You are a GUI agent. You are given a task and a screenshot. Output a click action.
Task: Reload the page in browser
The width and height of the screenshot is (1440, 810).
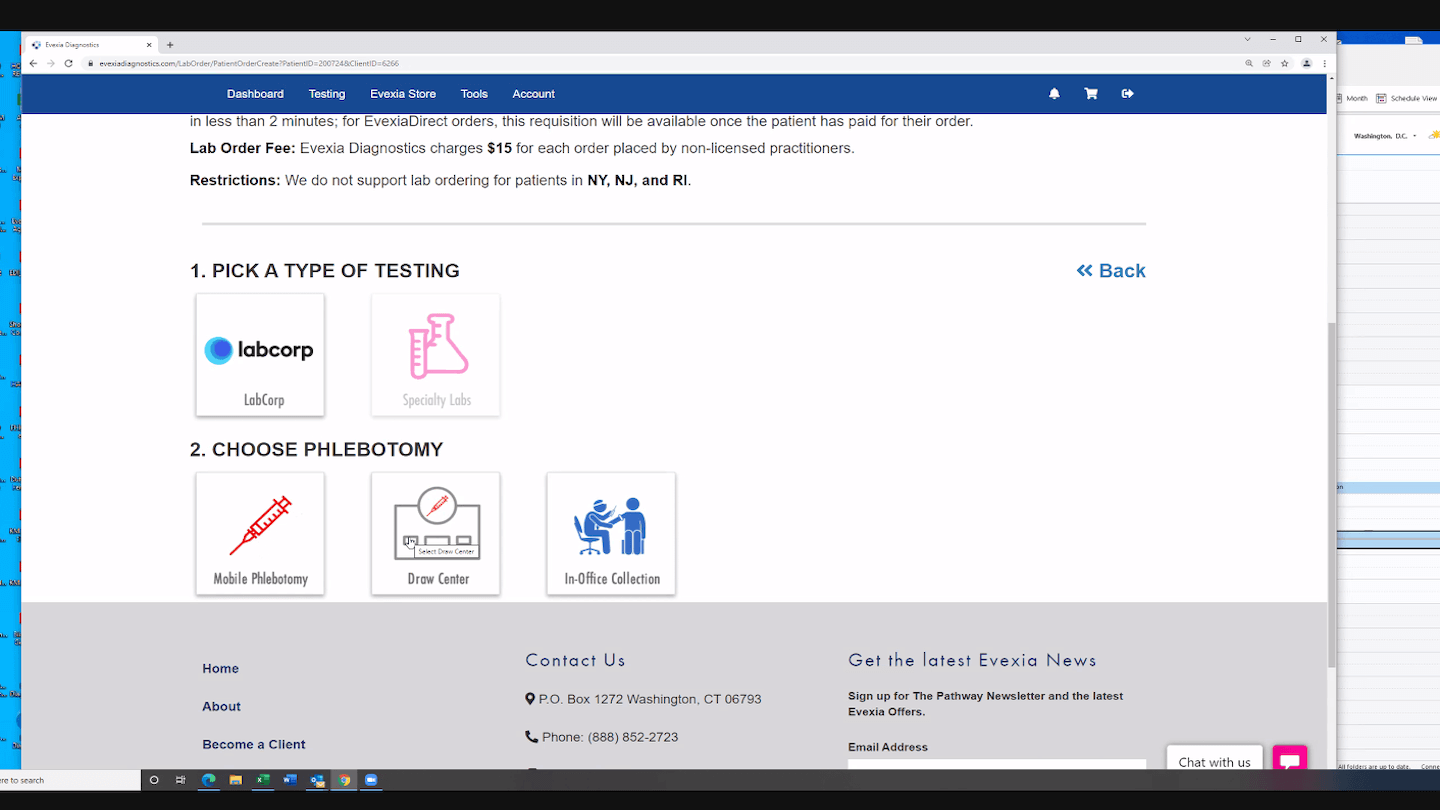point(68,63)
